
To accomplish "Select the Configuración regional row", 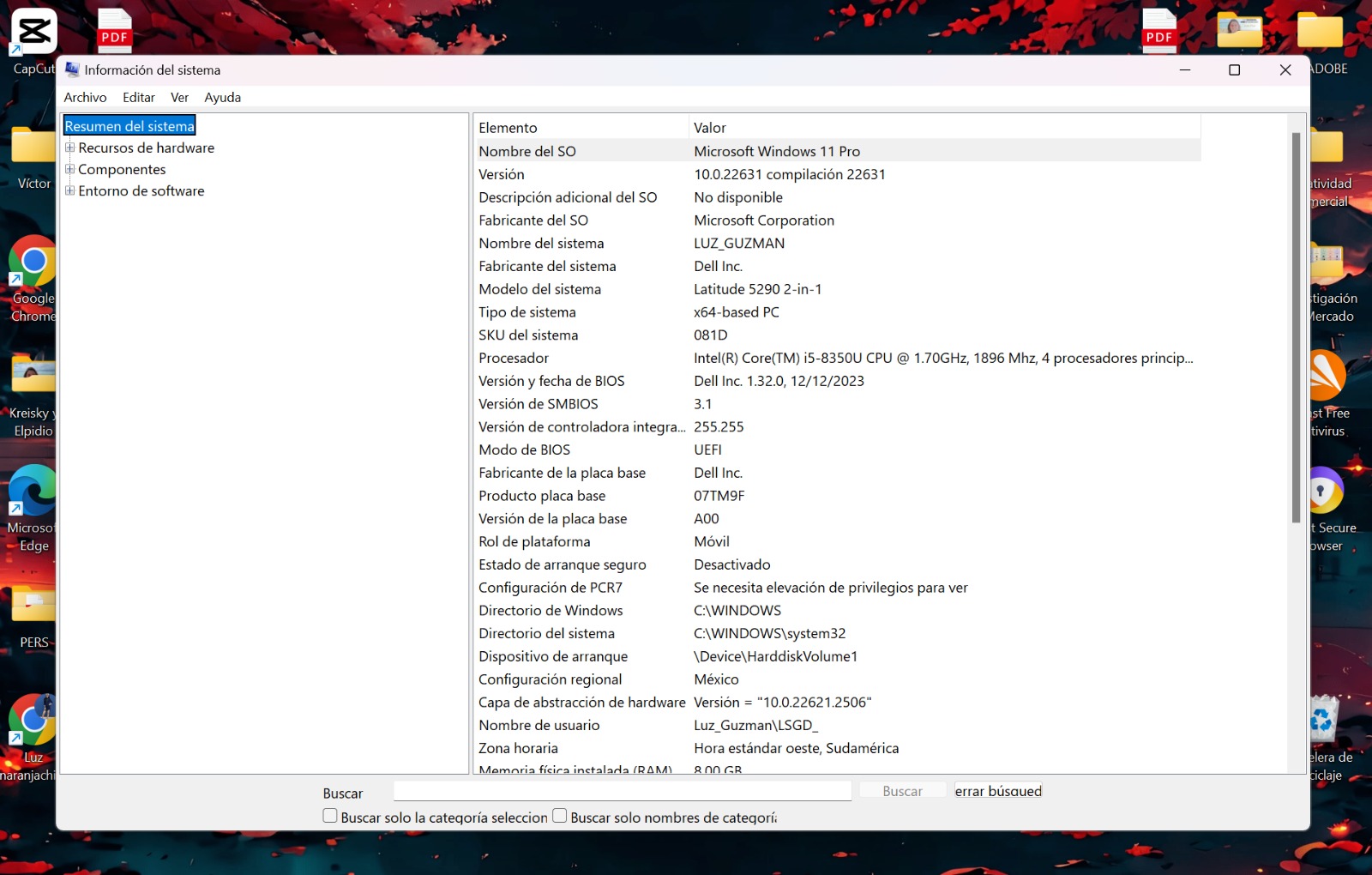I will pos(838,679).
